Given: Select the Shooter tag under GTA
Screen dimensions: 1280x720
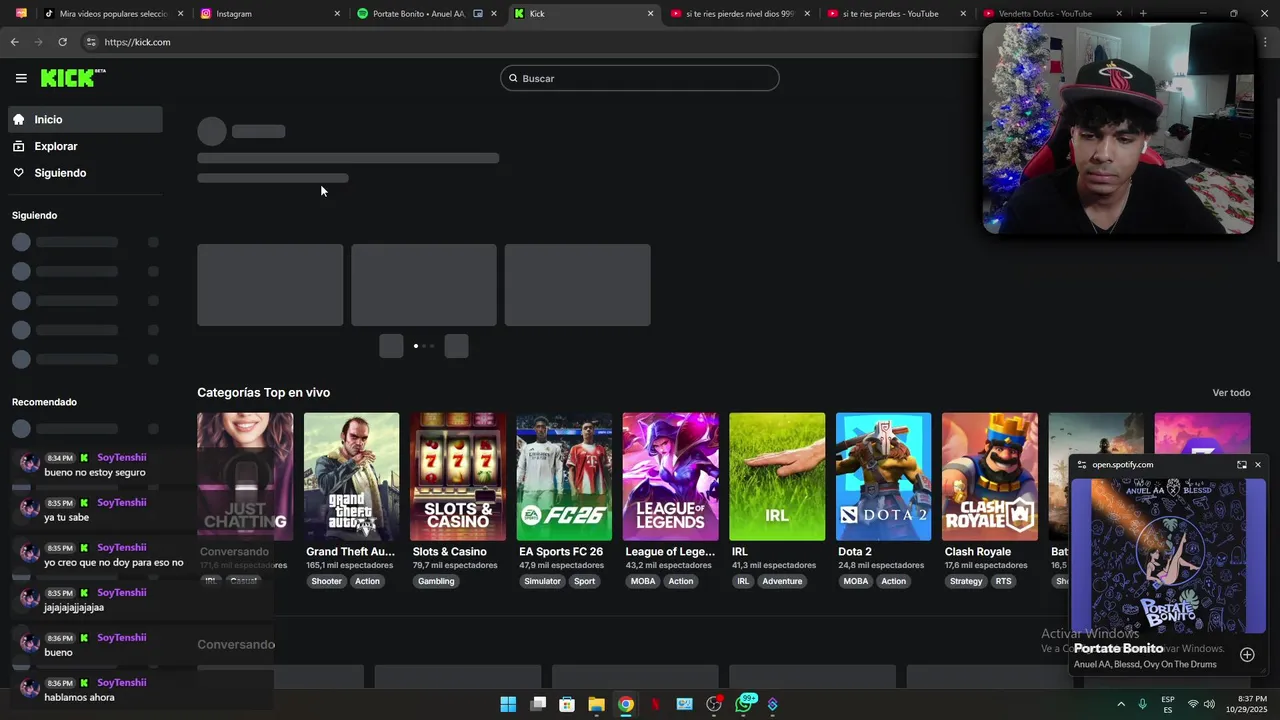Looking at the screenshot, I should click(326, 581).
